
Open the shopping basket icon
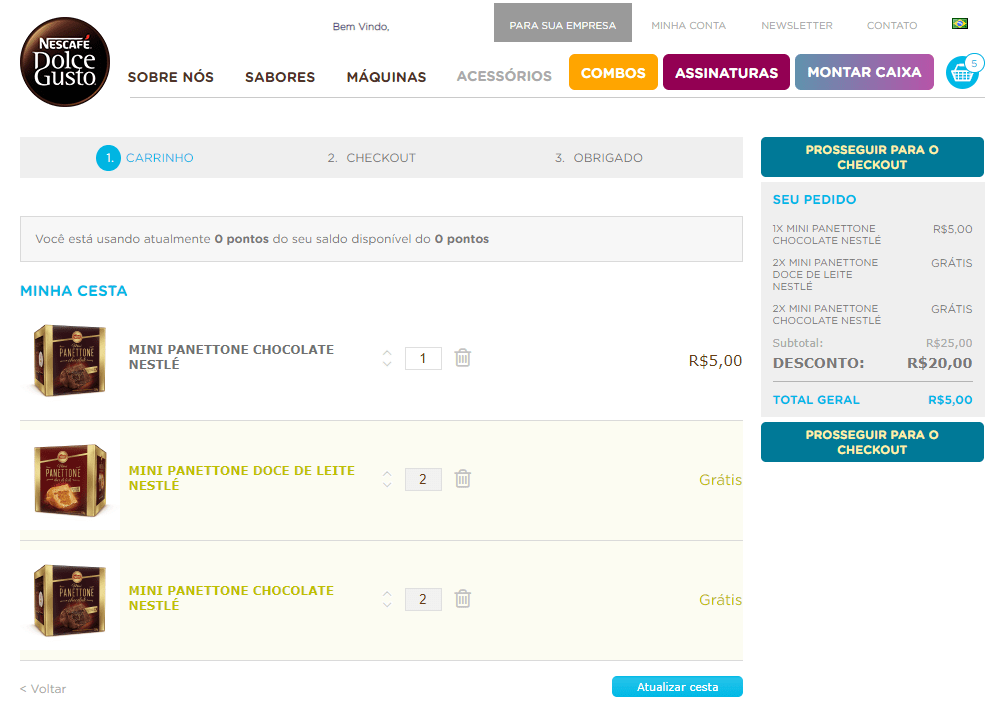(x=961, y=73)
